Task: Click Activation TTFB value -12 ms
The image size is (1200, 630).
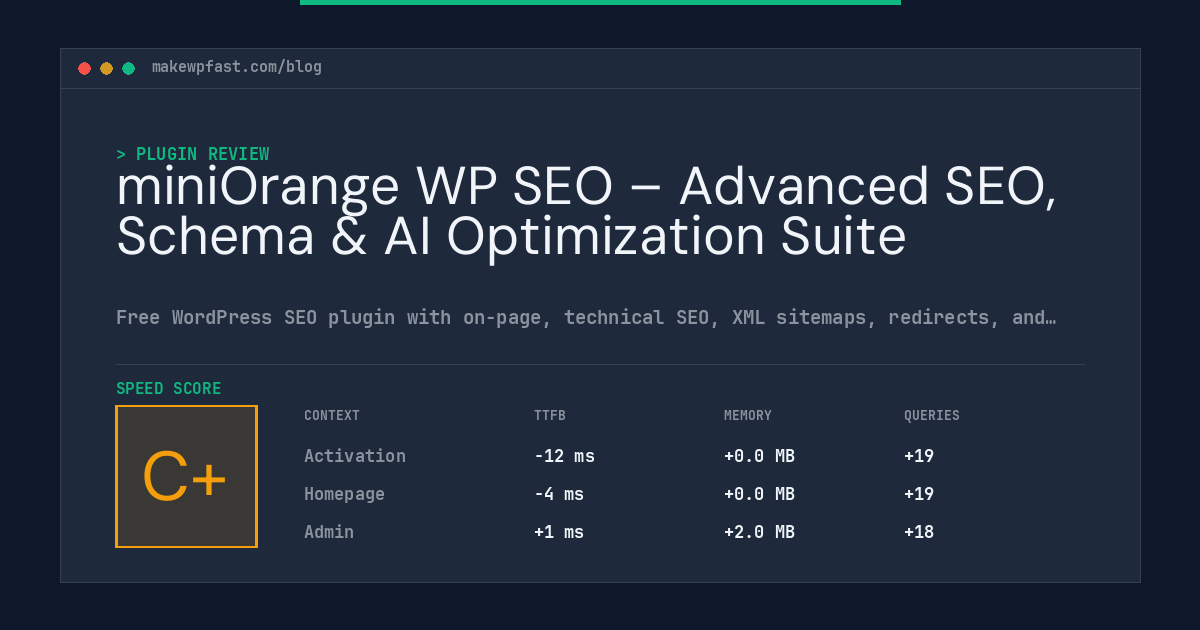Action: coord(564,456)
